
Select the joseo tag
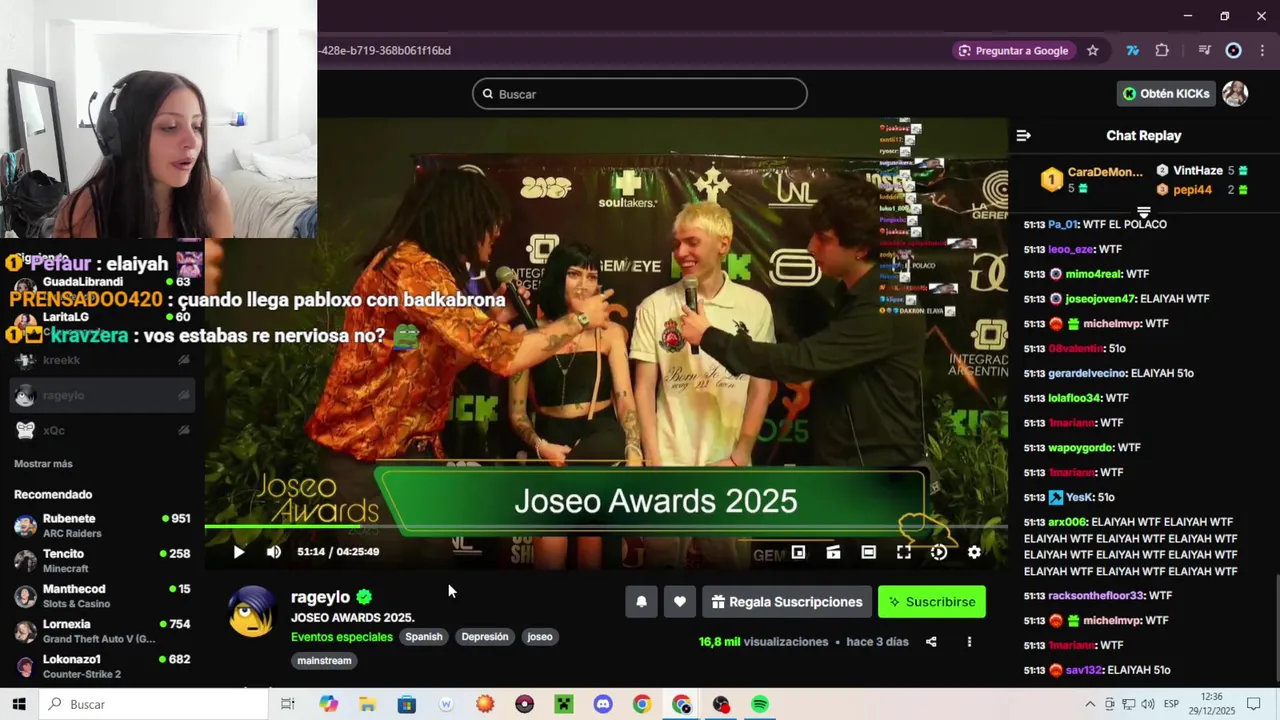click(x=540, y=637)
